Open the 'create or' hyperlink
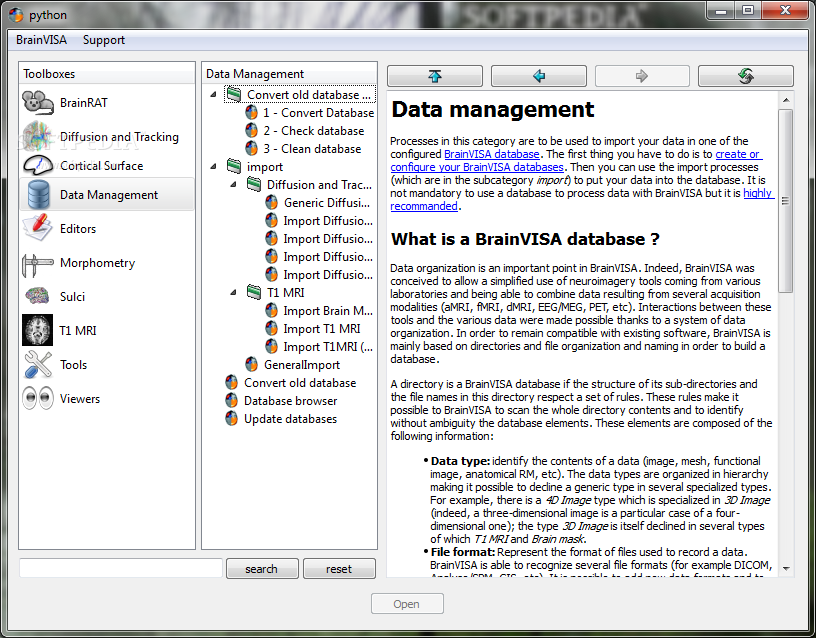The width and height of the screenshot is (816, 638). point(737,154)
